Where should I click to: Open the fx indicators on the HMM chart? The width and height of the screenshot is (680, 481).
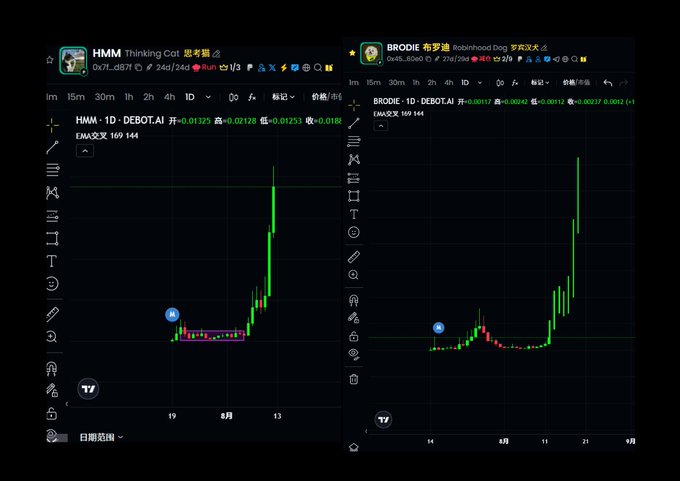[252, 97]
